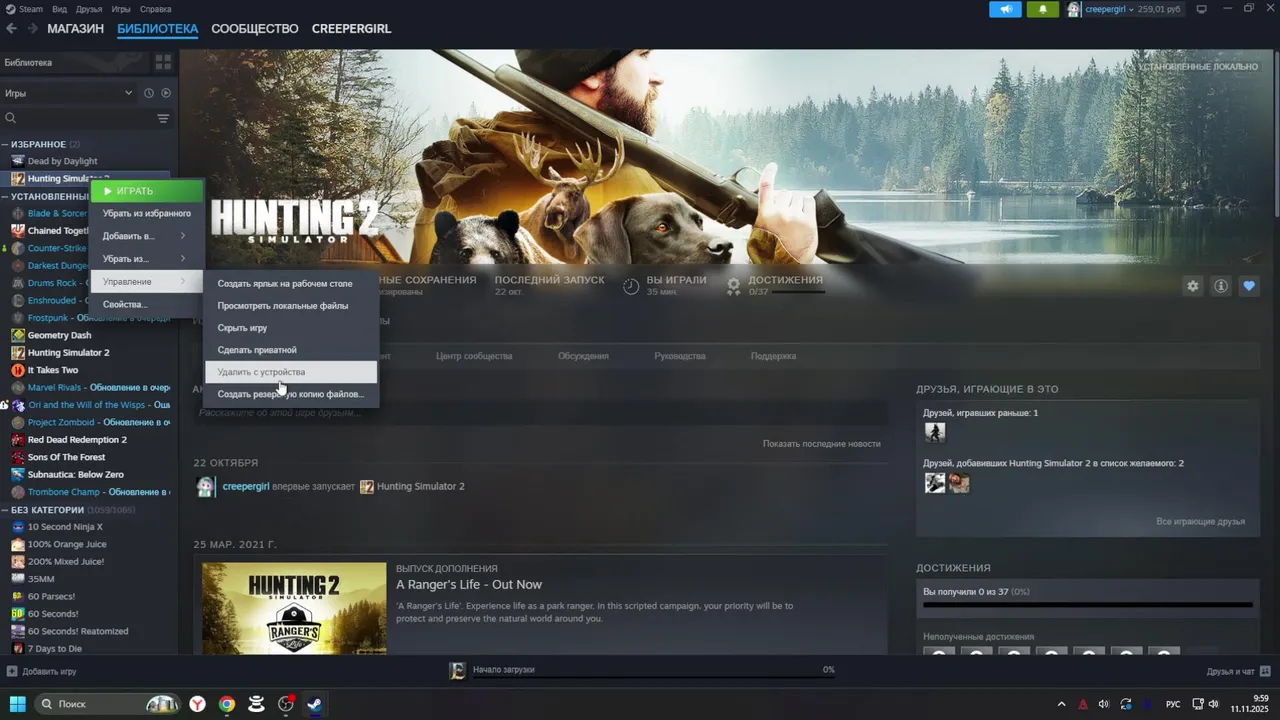
Task: Open Windows Start menu
Action: pos(18,704)
